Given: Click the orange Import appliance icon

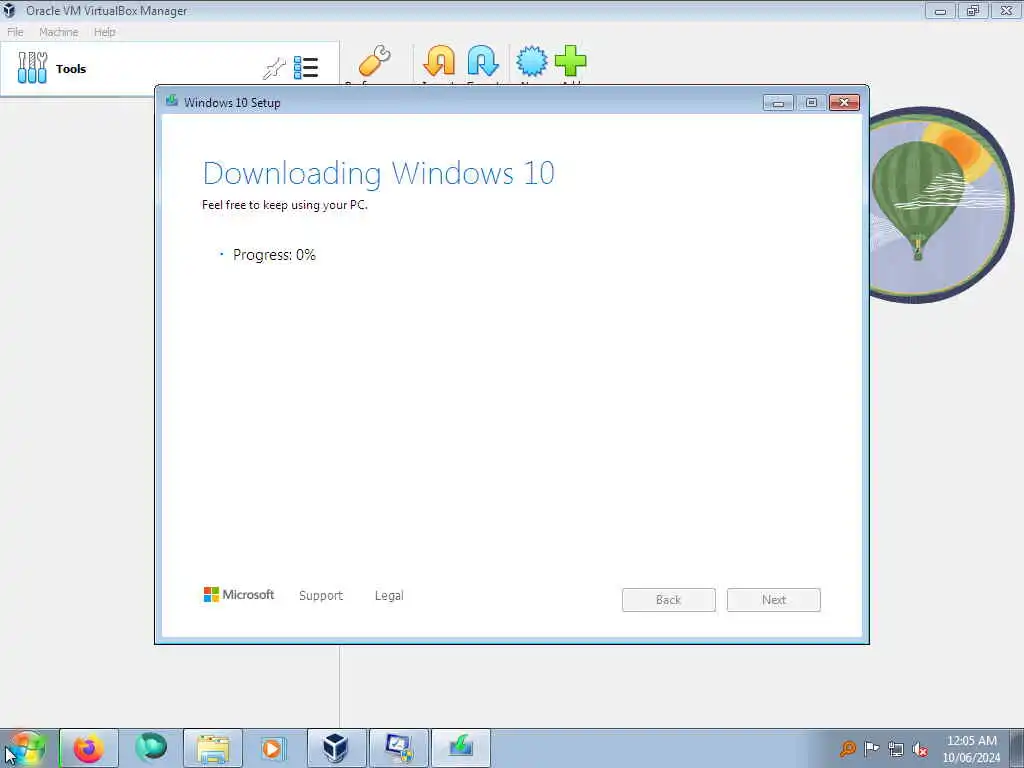Looking at the screenshot, I should click(439, 61).
